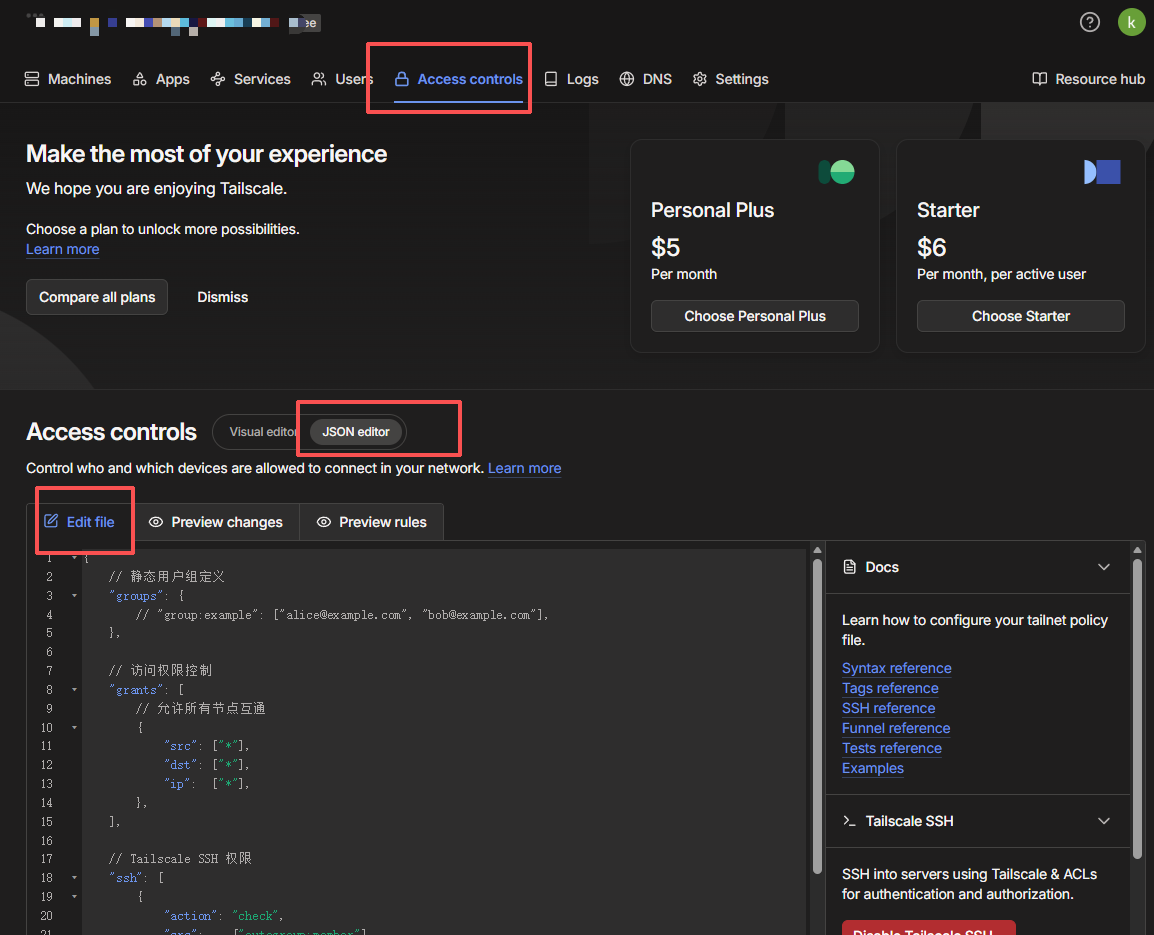Open the Resource hub link
This screenshot has height=935, width=1154.
1088,79
